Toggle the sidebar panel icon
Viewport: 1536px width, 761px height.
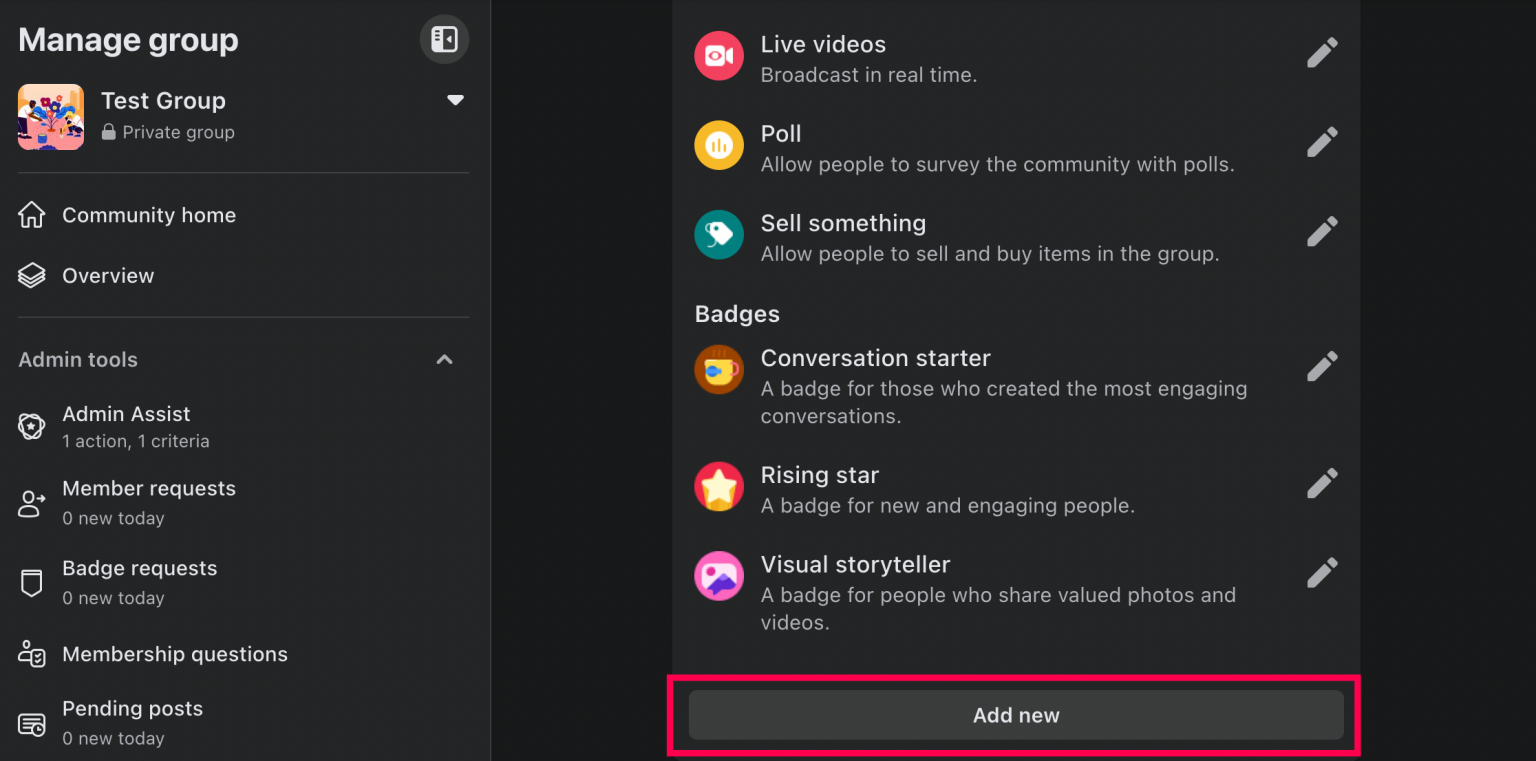point(444,39)
